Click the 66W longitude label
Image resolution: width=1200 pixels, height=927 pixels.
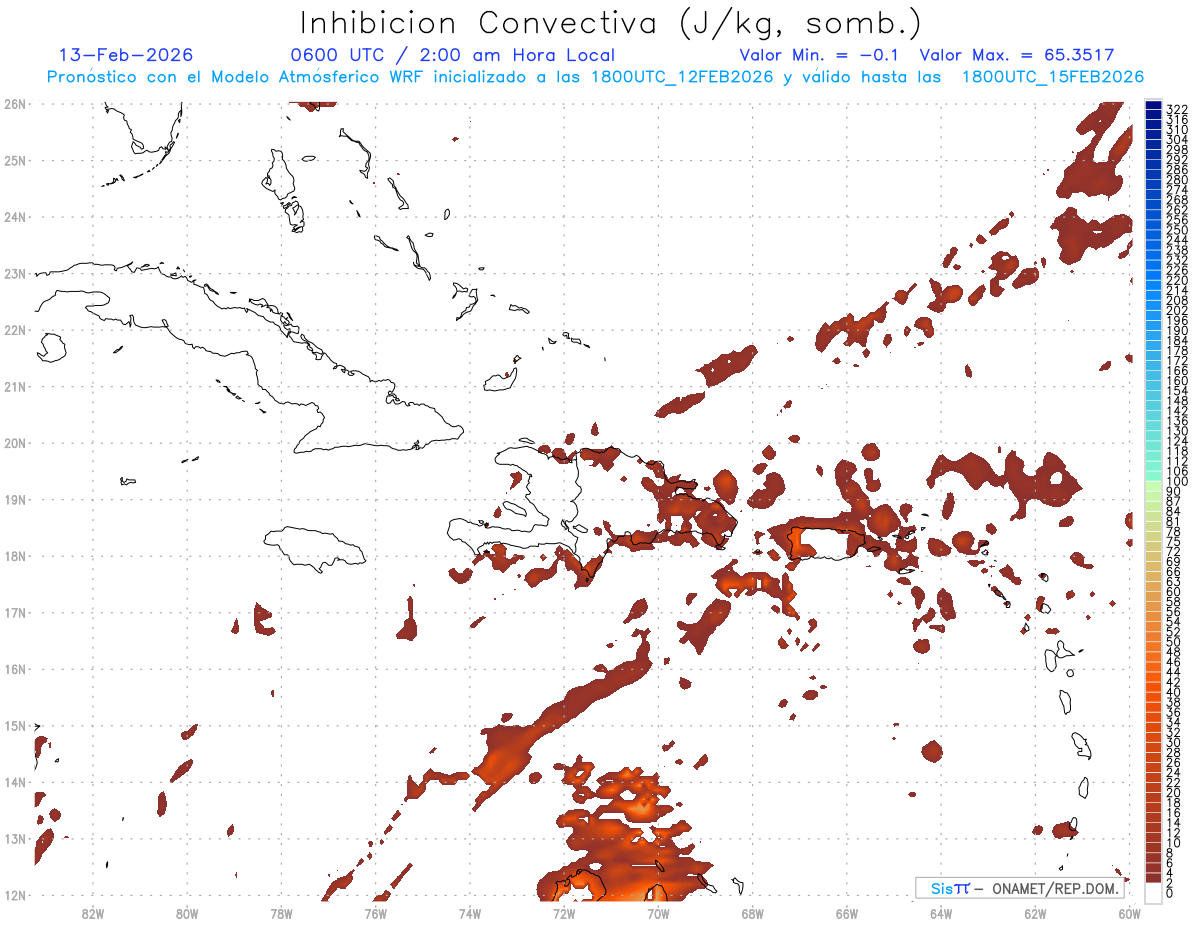tap(847, 913)
